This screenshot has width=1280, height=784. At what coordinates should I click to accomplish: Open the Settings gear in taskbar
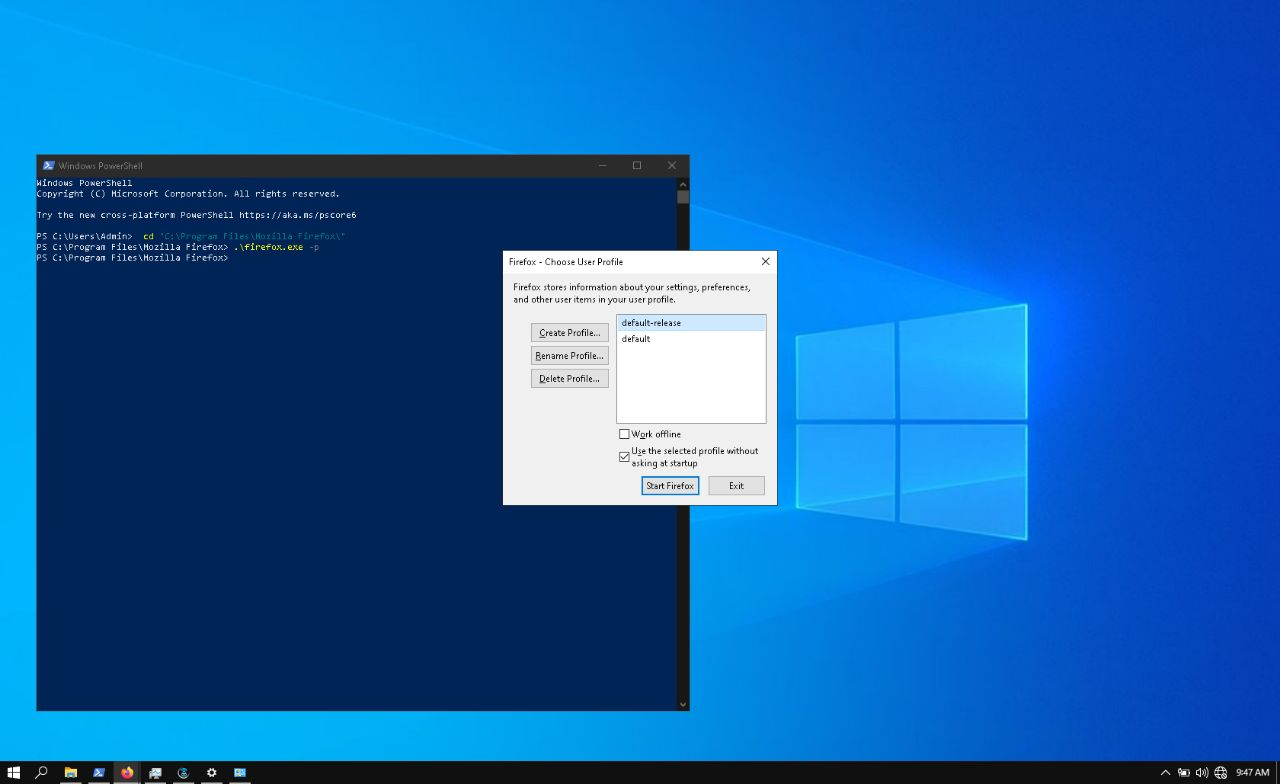click(212, 772)
